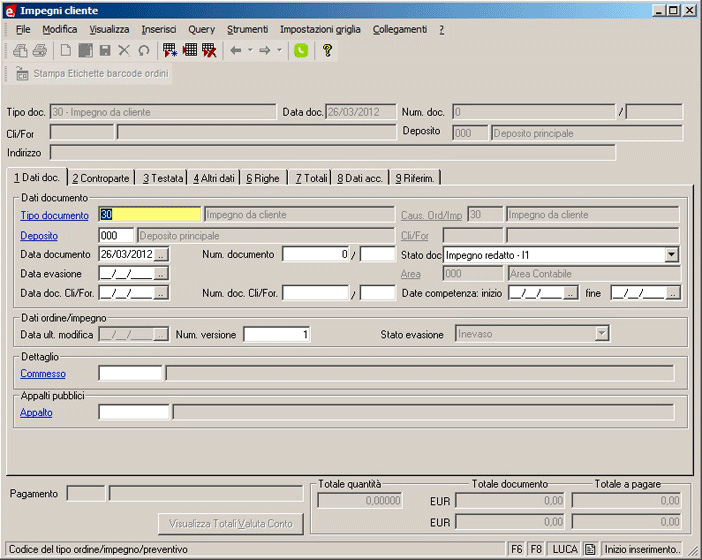
Task: Click the Caus. Ord/Imp link
Action: click(431, 215)
